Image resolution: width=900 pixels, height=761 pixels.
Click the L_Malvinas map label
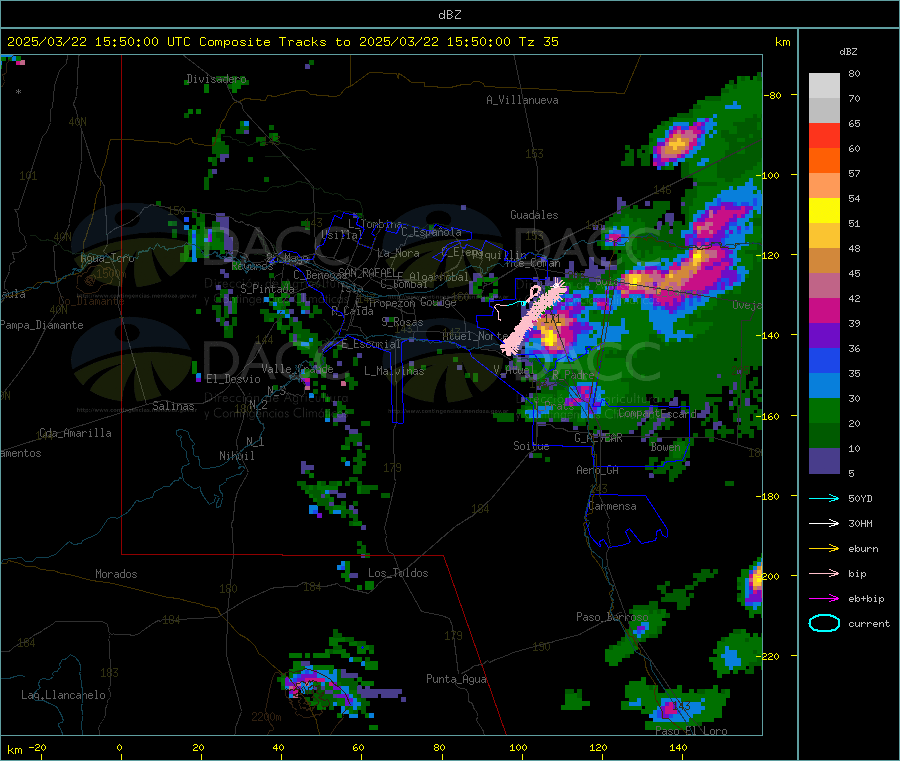click(394, 371)
